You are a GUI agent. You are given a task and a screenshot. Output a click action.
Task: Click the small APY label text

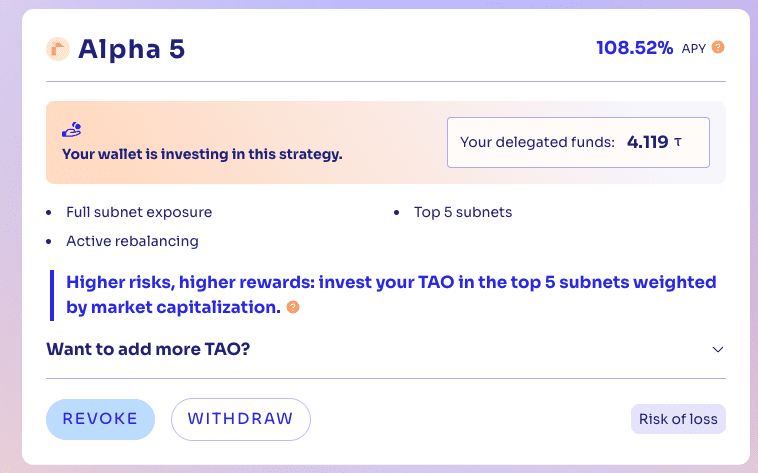pyautogui.click(x=694, y=48)
